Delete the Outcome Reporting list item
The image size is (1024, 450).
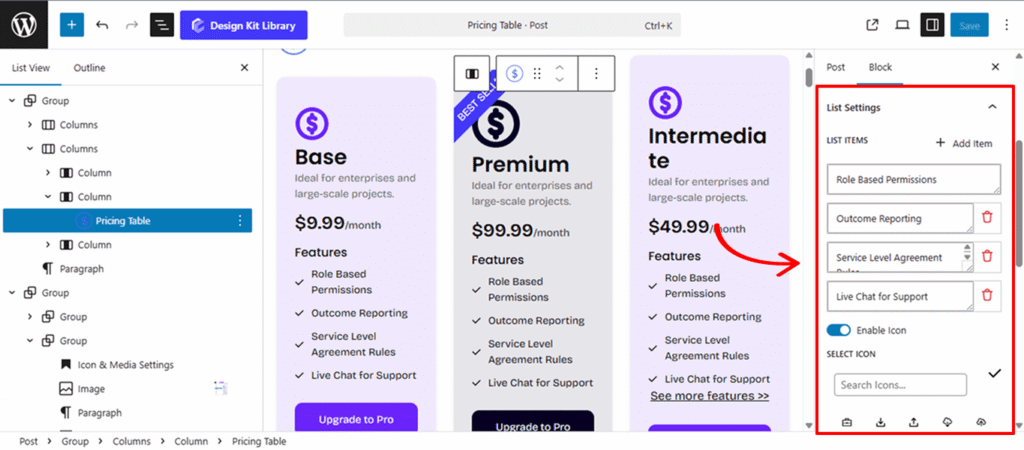pos(987,217)
